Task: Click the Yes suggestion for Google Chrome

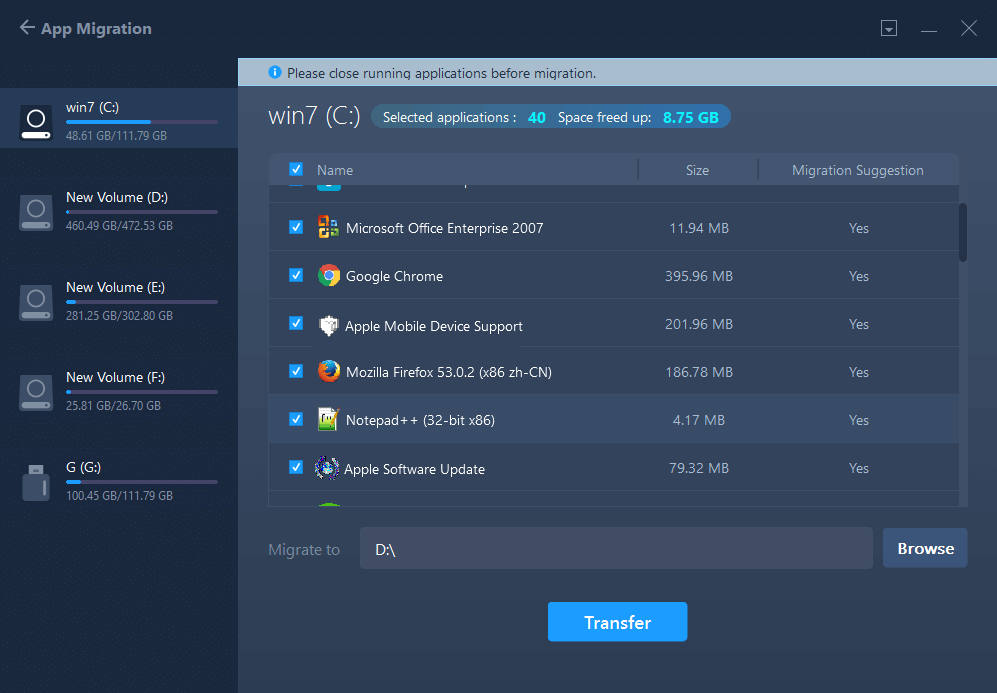Action: pos(858,276)
